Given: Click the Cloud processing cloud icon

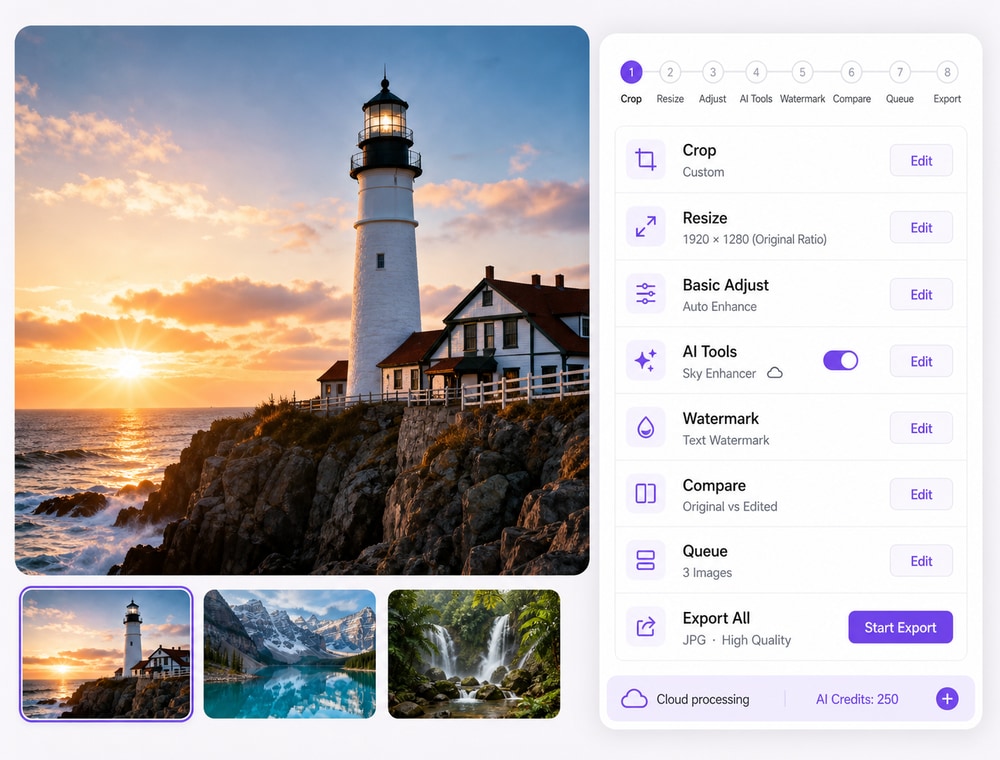Looking at the screenshot, I should tap(634, 699).
